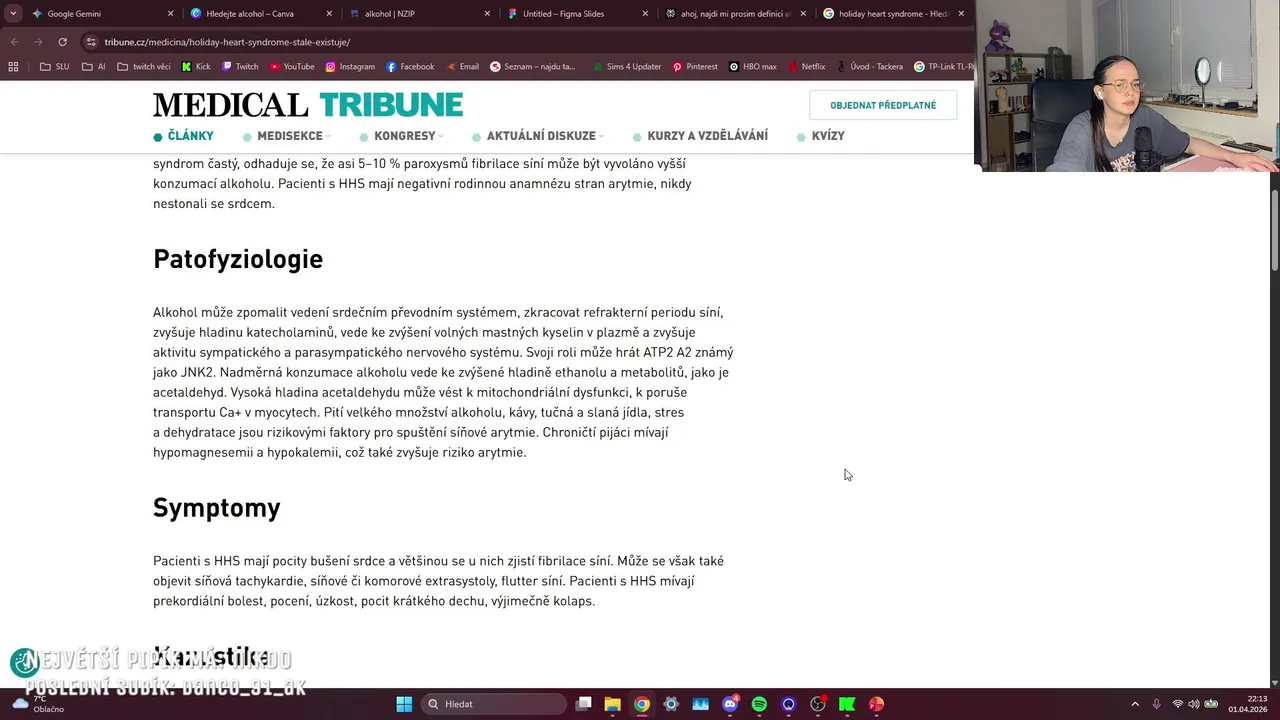1280x720 pixels.
Task: Open the volume speaker tray icon
Action: (x=1194, y=704)
